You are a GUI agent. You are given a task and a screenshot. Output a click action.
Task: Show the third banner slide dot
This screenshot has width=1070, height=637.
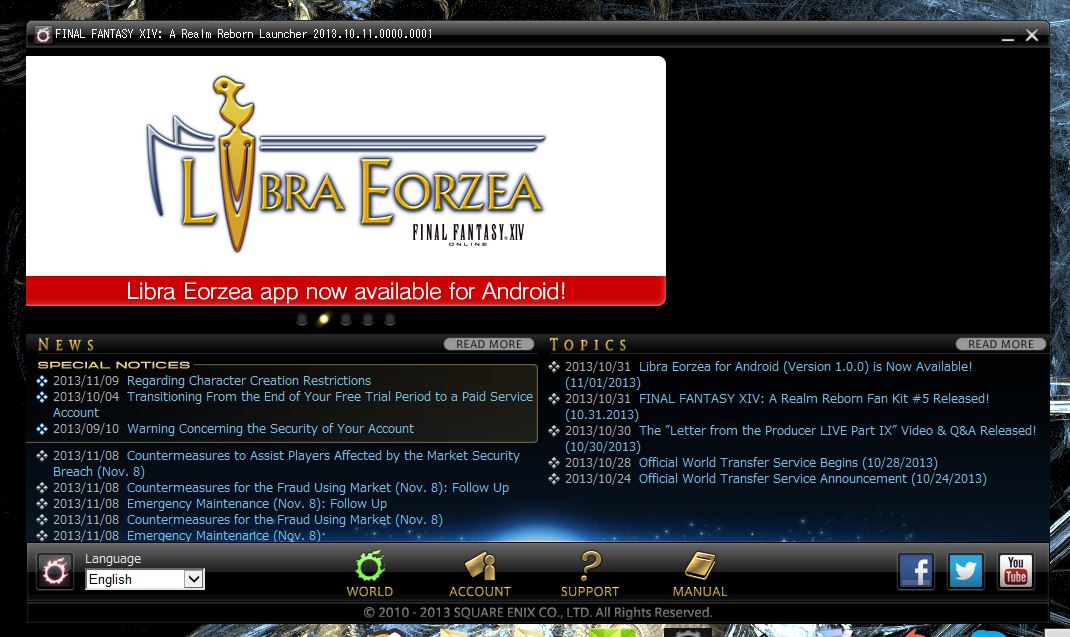pos(346,319)
